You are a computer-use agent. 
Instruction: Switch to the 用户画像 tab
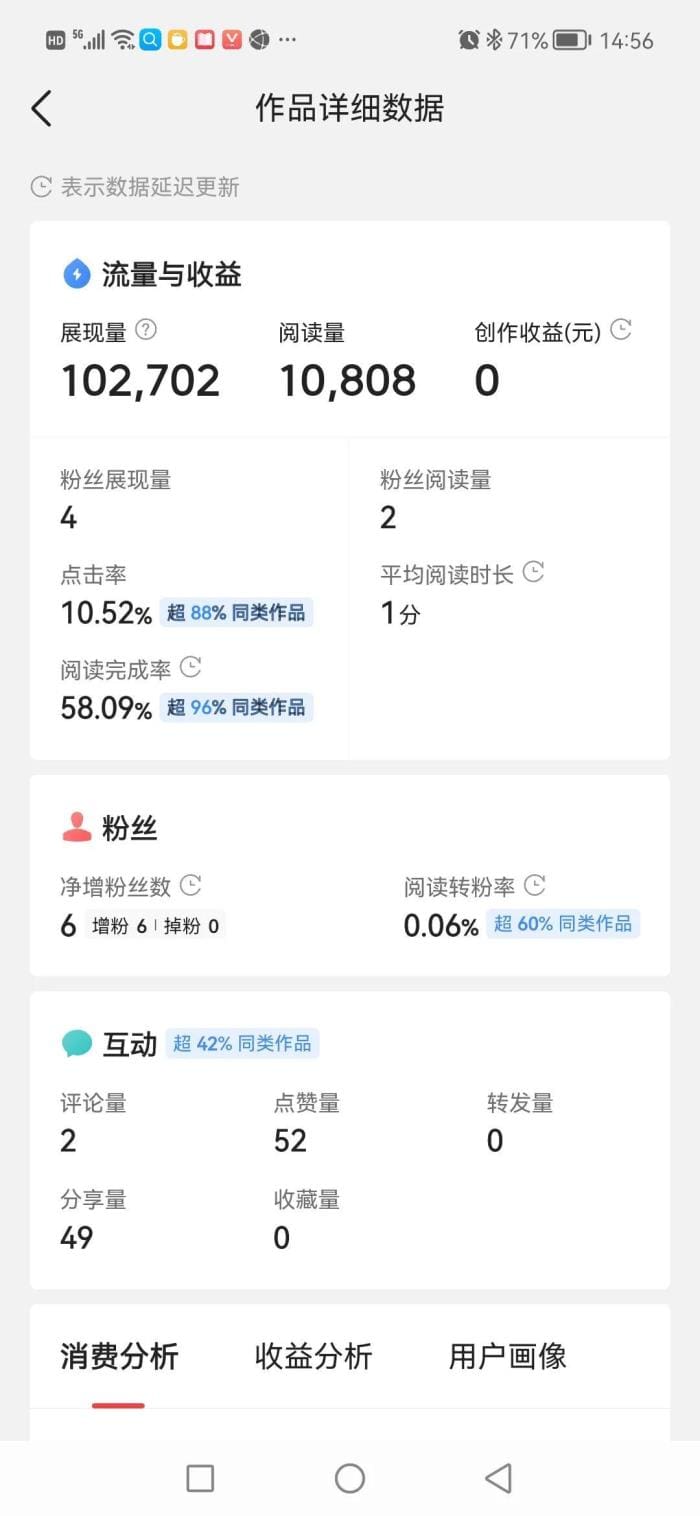pos(506,1357)
